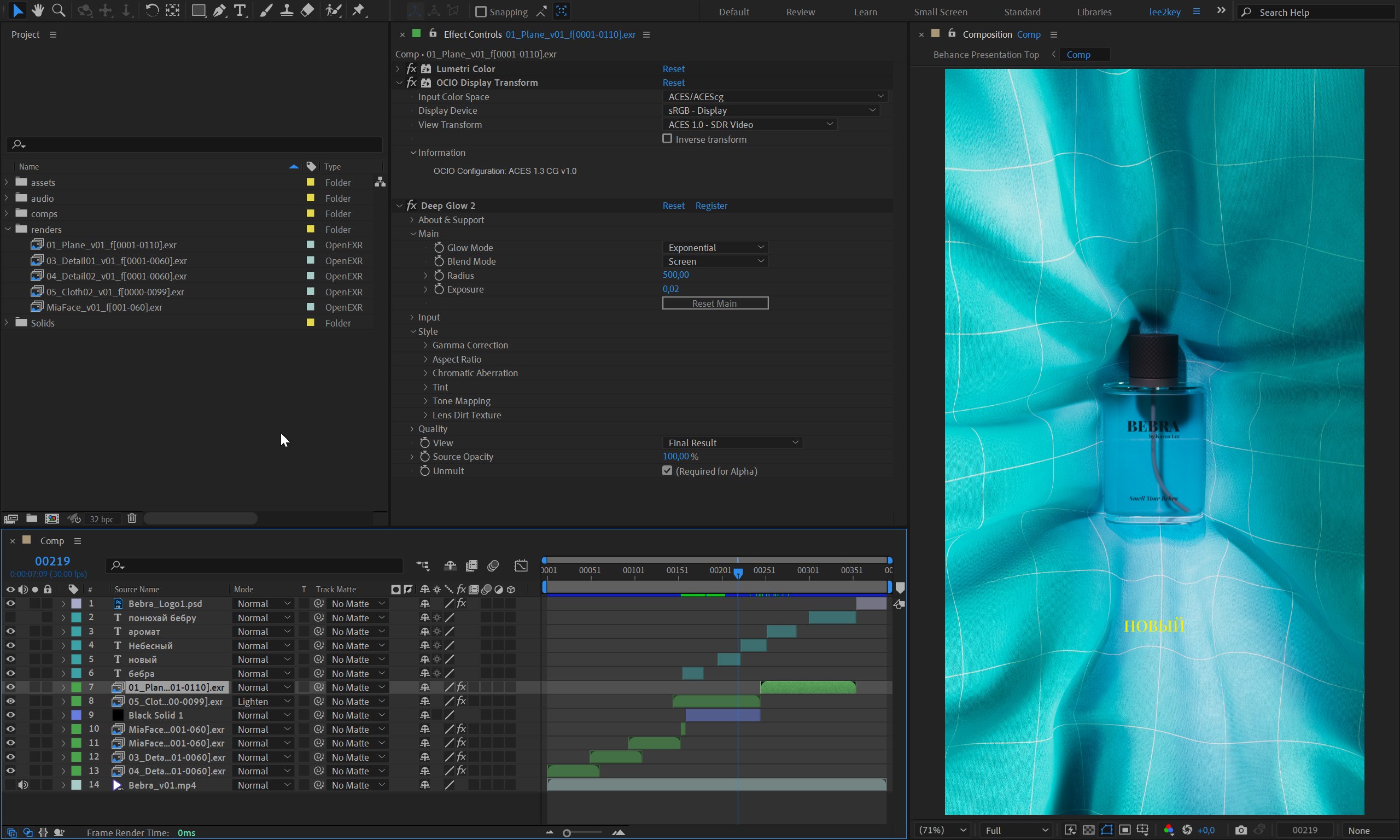Select the Hand tool in toolbar
Viewport: 1400px width, 840px height.
38,10
